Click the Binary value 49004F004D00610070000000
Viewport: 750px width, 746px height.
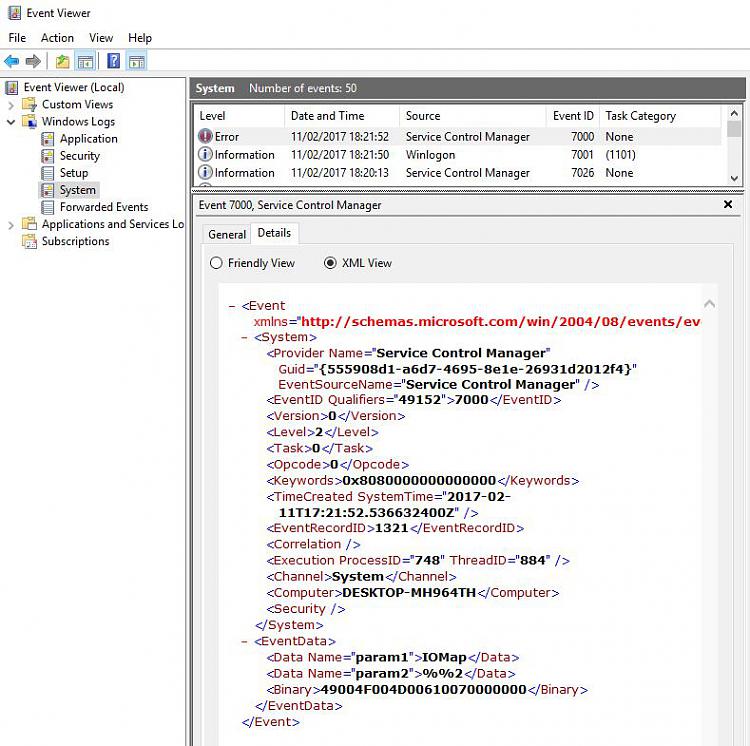tap(423, 690)
